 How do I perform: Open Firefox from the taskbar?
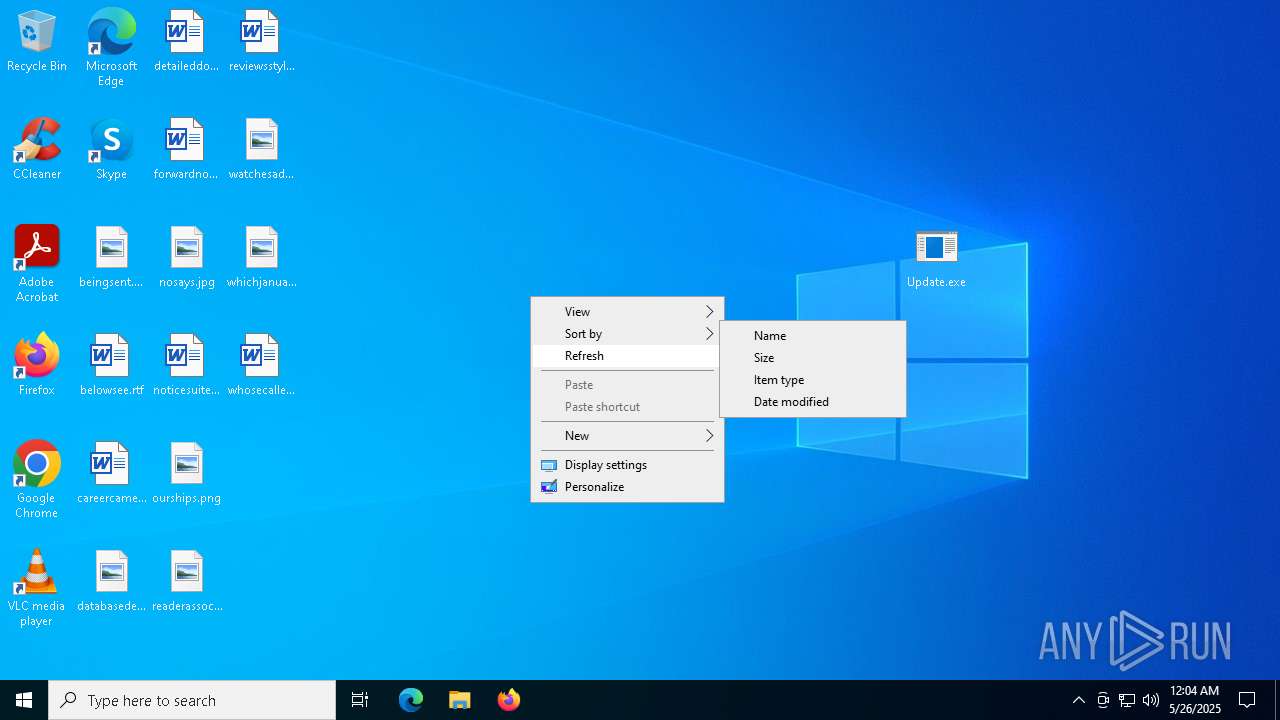tap(509, 700)
